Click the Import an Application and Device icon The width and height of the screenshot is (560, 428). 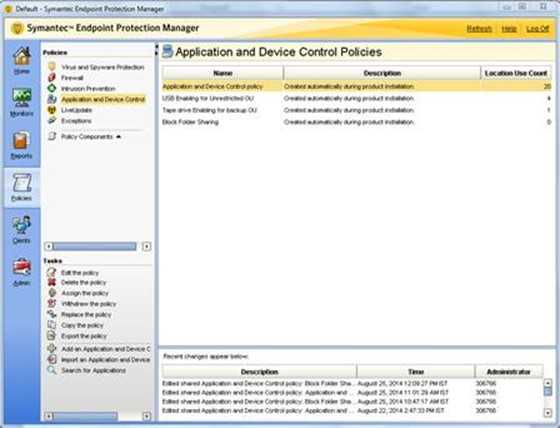point(52,359)
